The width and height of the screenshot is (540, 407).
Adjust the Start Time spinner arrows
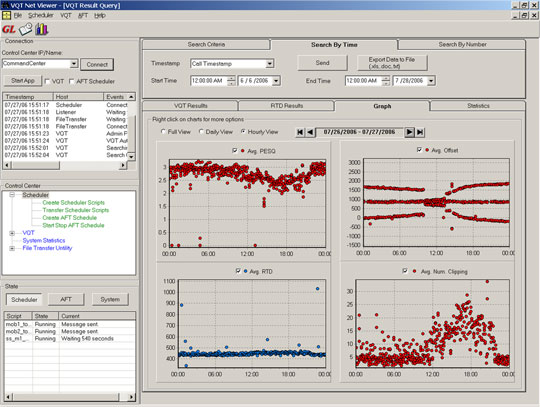pyautogui.click(x=231, y=81)
